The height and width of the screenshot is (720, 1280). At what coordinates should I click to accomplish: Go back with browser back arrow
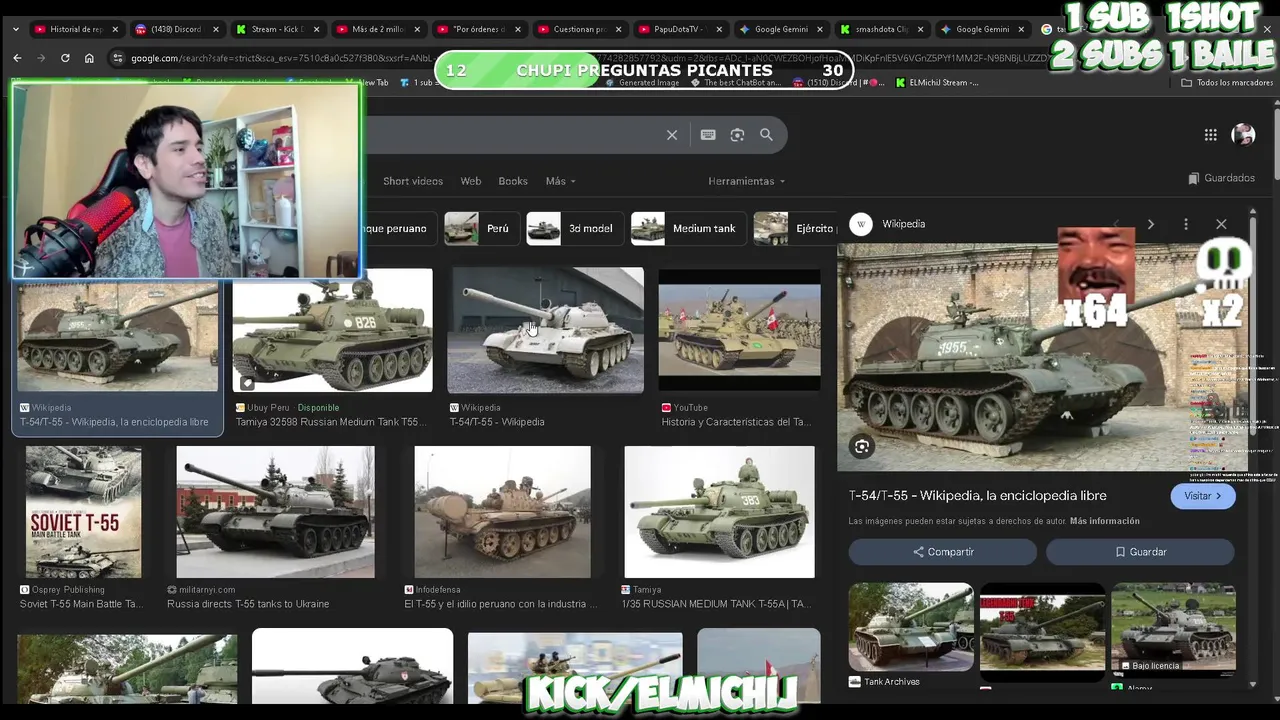pos(17,58)
